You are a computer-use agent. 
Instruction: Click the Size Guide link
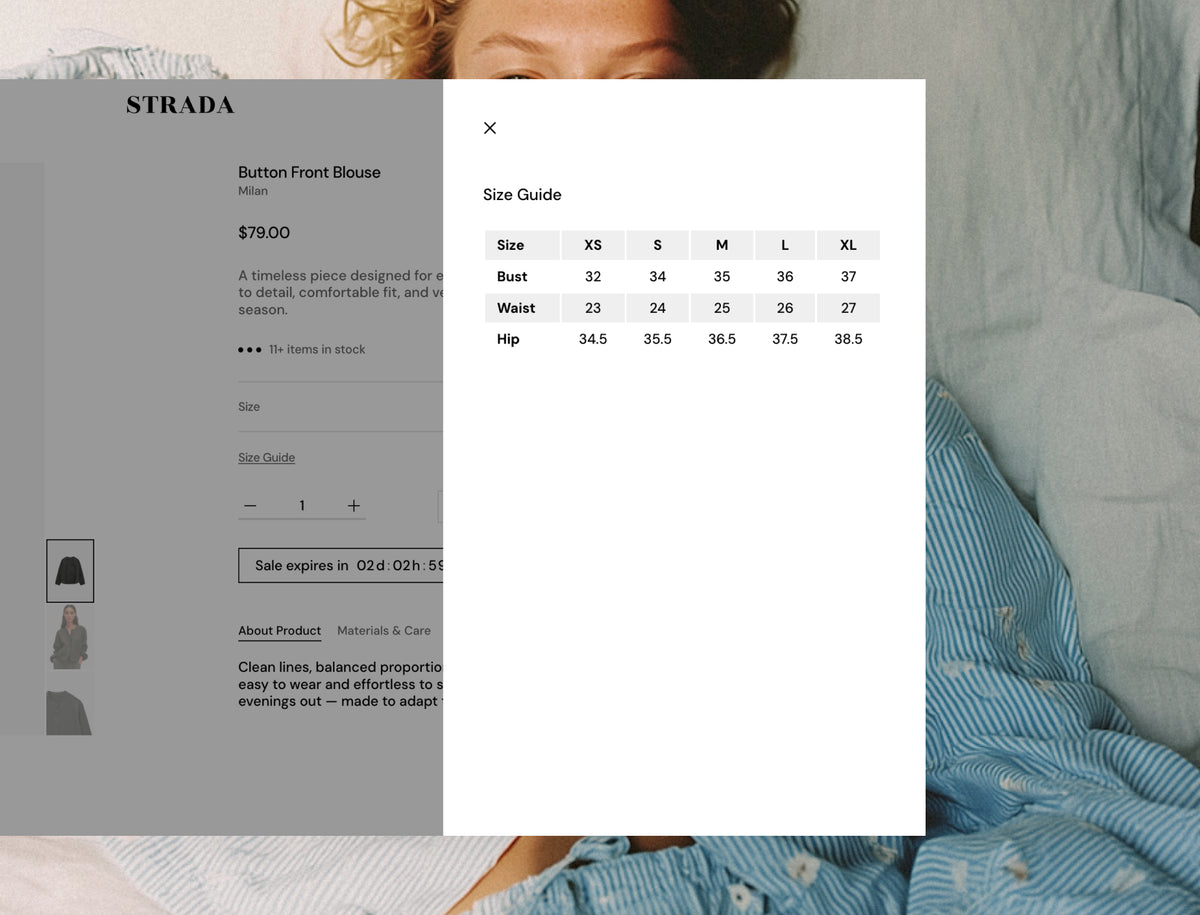(x=266, y=458)
